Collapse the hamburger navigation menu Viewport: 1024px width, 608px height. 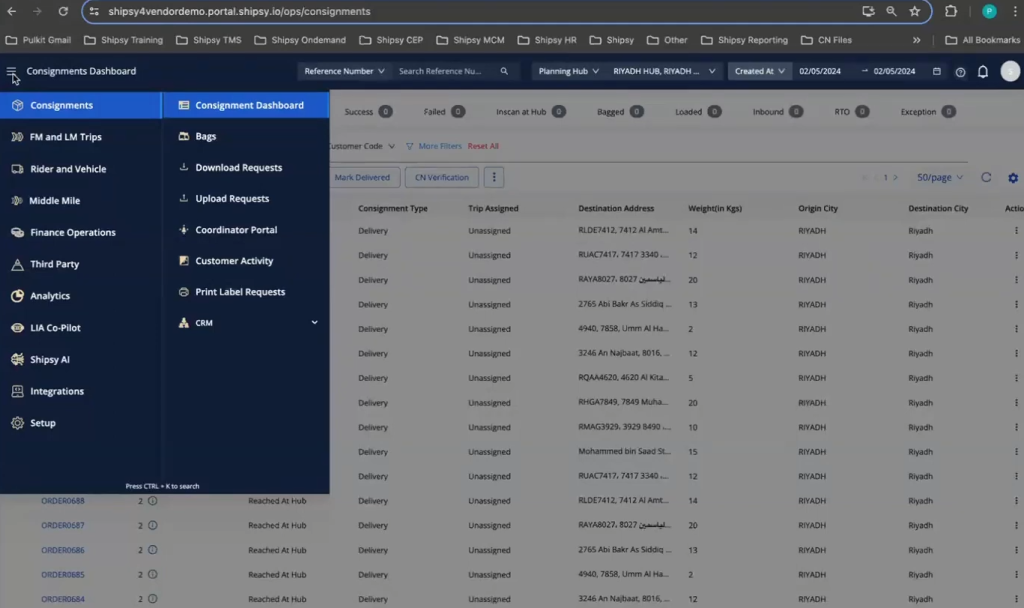click(x=12, y=72)
